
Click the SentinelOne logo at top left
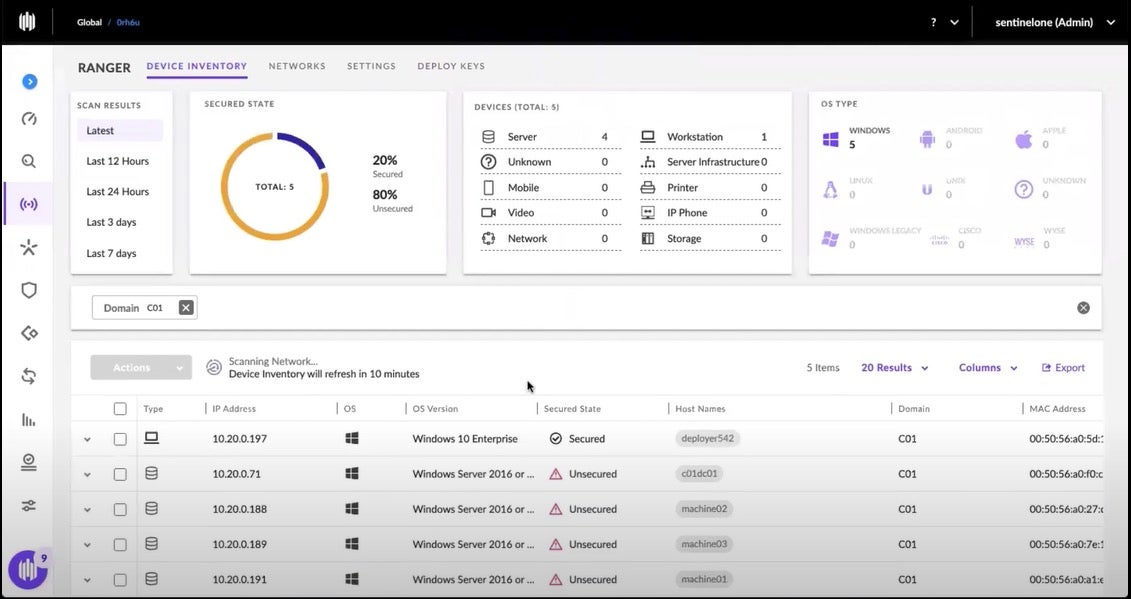[27, 22]
